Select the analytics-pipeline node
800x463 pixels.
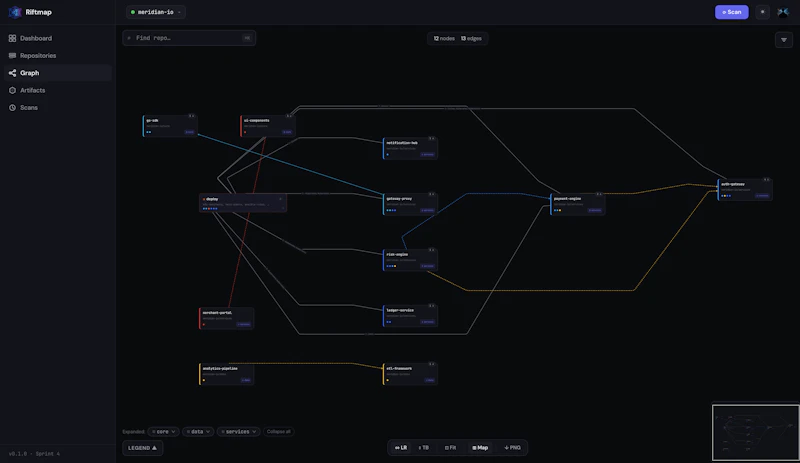tap(226, 374)
